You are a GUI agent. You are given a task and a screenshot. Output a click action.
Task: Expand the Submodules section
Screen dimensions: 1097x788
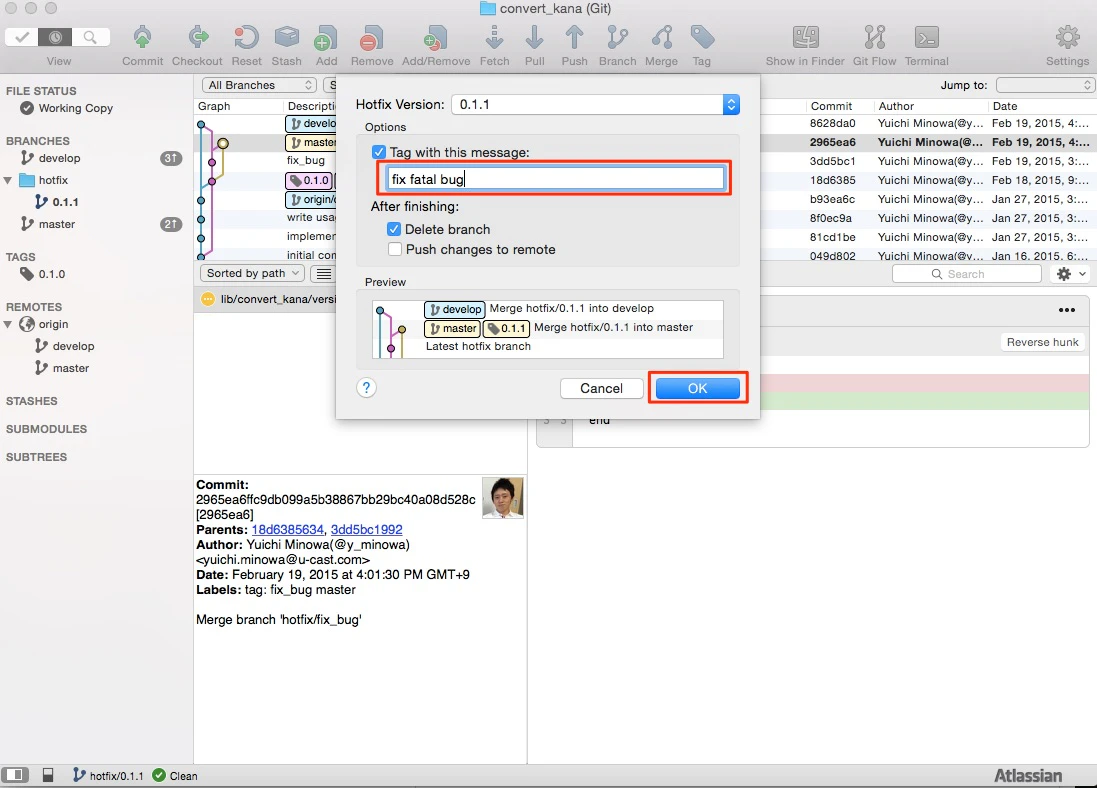point(46,429)
